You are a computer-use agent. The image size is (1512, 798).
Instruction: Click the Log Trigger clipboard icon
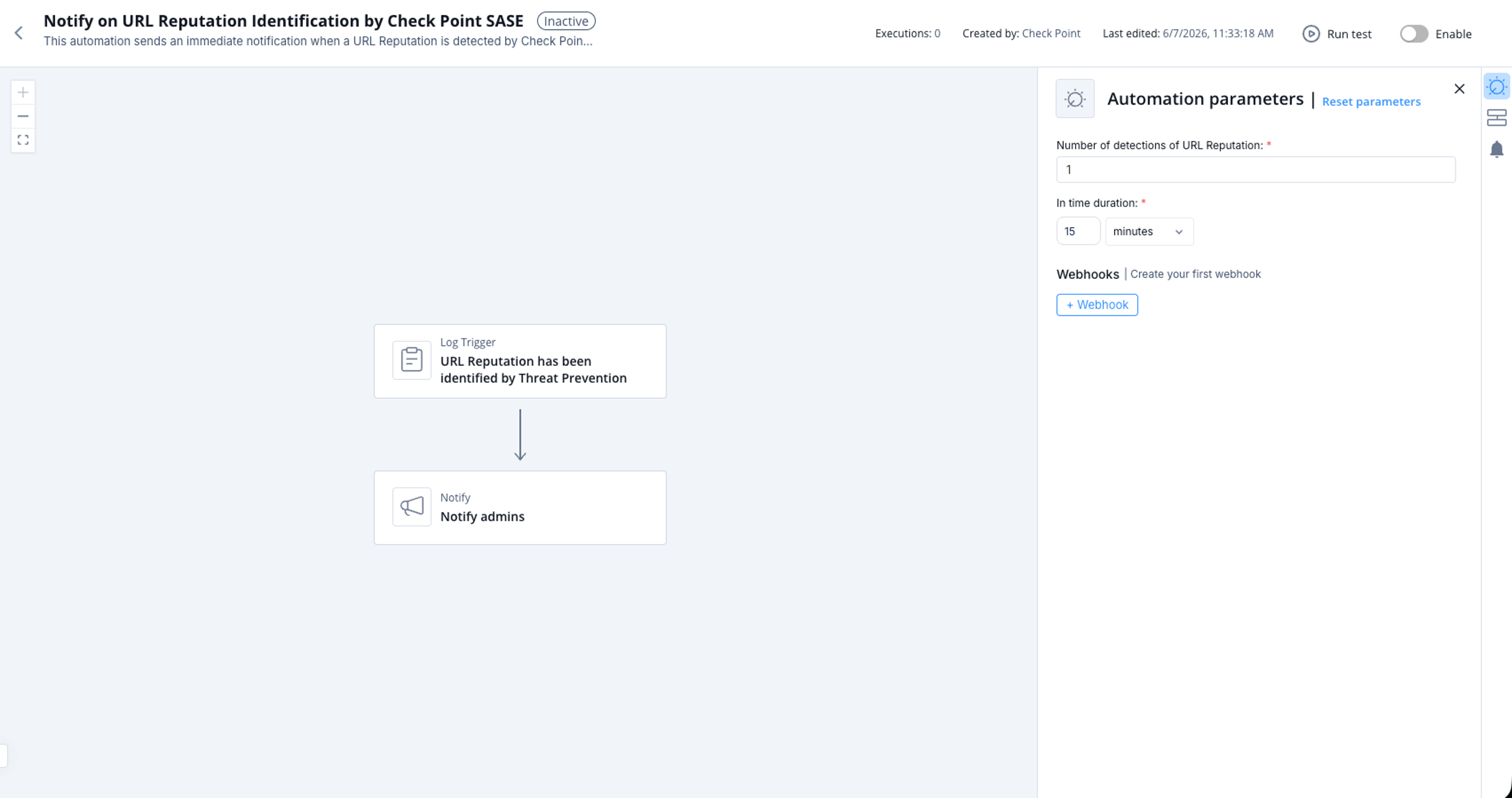[x=411, y=360]
